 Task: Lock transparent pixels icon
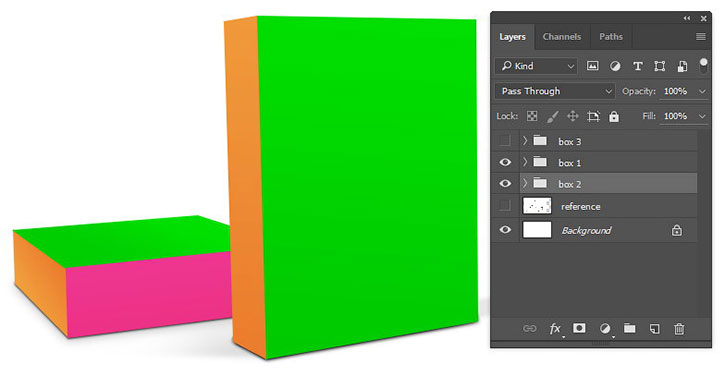click(532, 116)
